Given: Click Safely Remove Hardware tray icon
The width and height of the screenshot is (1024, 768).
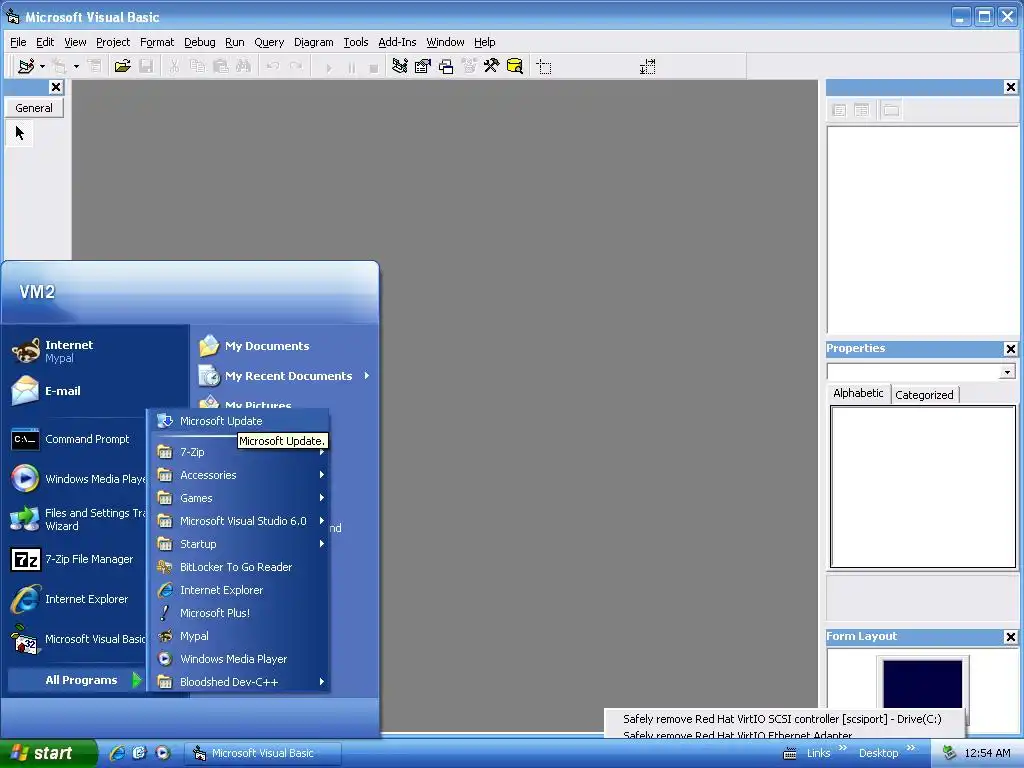Looking at the screenshot, I should [x=949, y=753].
